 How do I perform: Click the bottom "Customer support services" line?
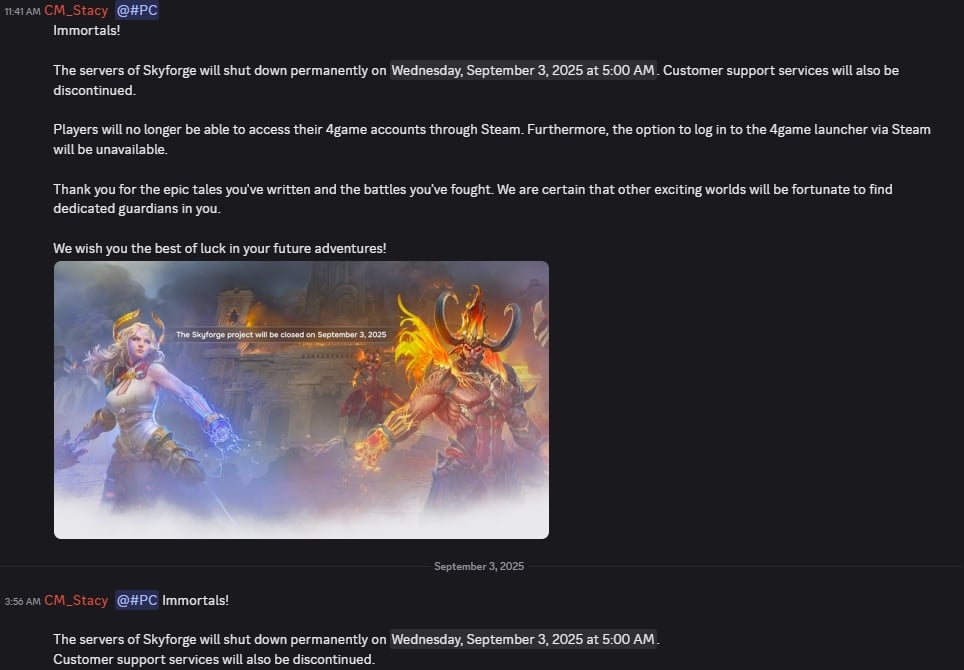coord(214,660)
